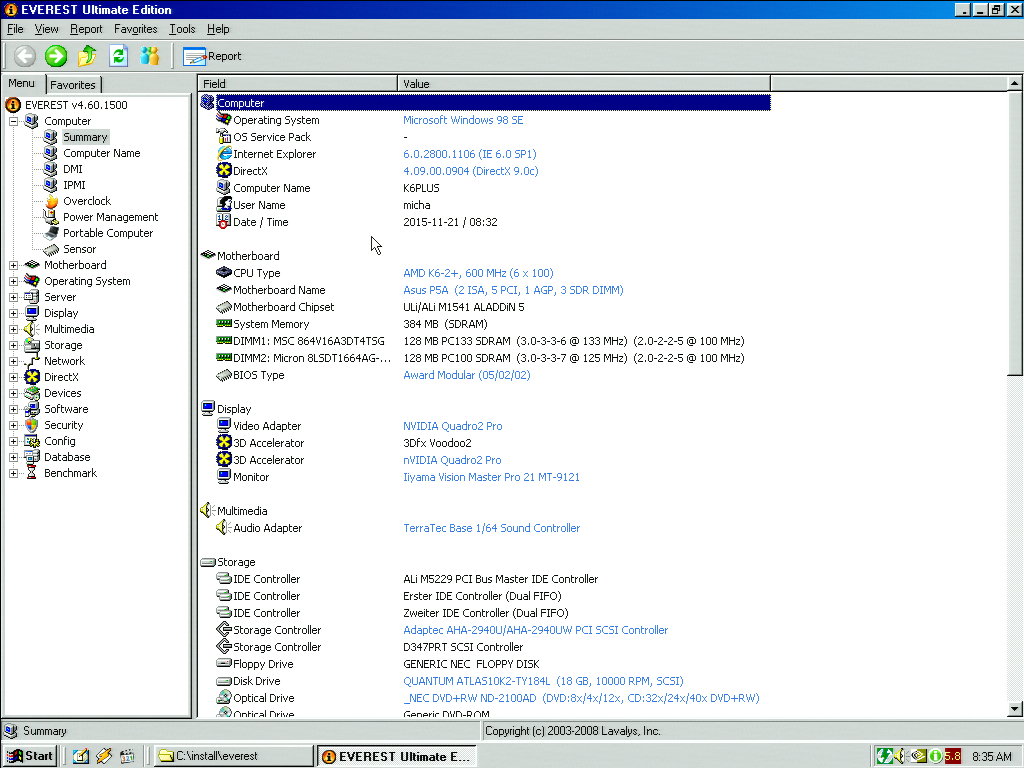Open the View menu
Image resolution: width=1024 pixels, height=768 pixels.
coord(46,29)
